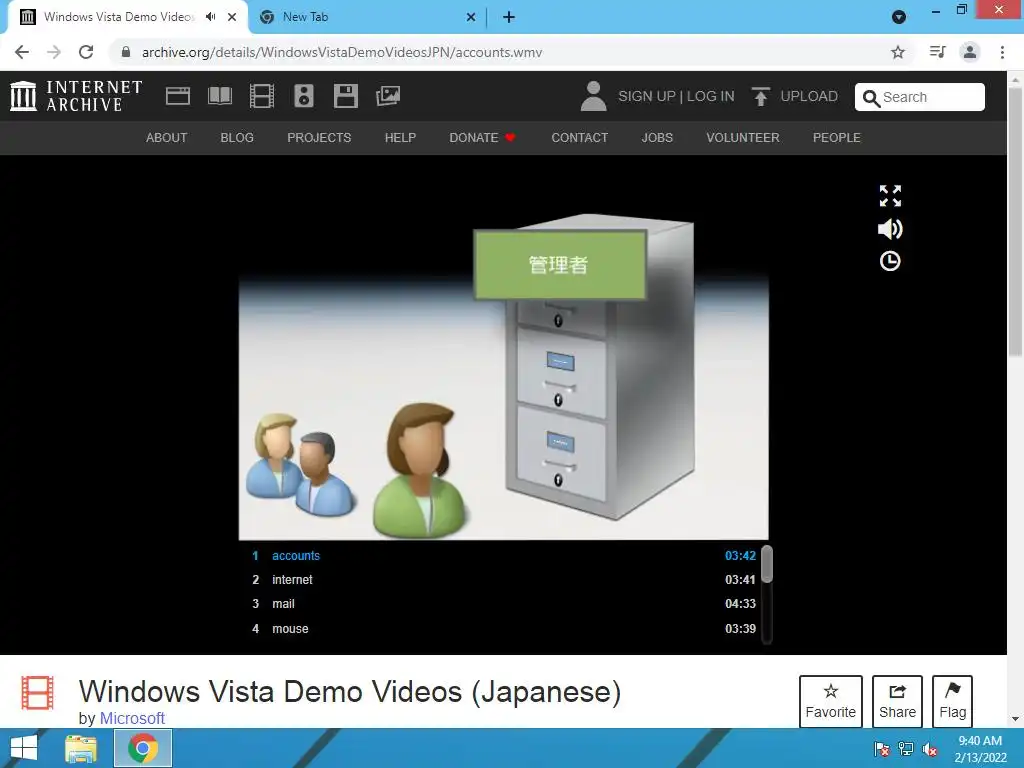Image resolution: width=1024 pixels, height=768 pixels.
Task: Click the Action Center flag tray icon
Action: [x=882, y=748]
